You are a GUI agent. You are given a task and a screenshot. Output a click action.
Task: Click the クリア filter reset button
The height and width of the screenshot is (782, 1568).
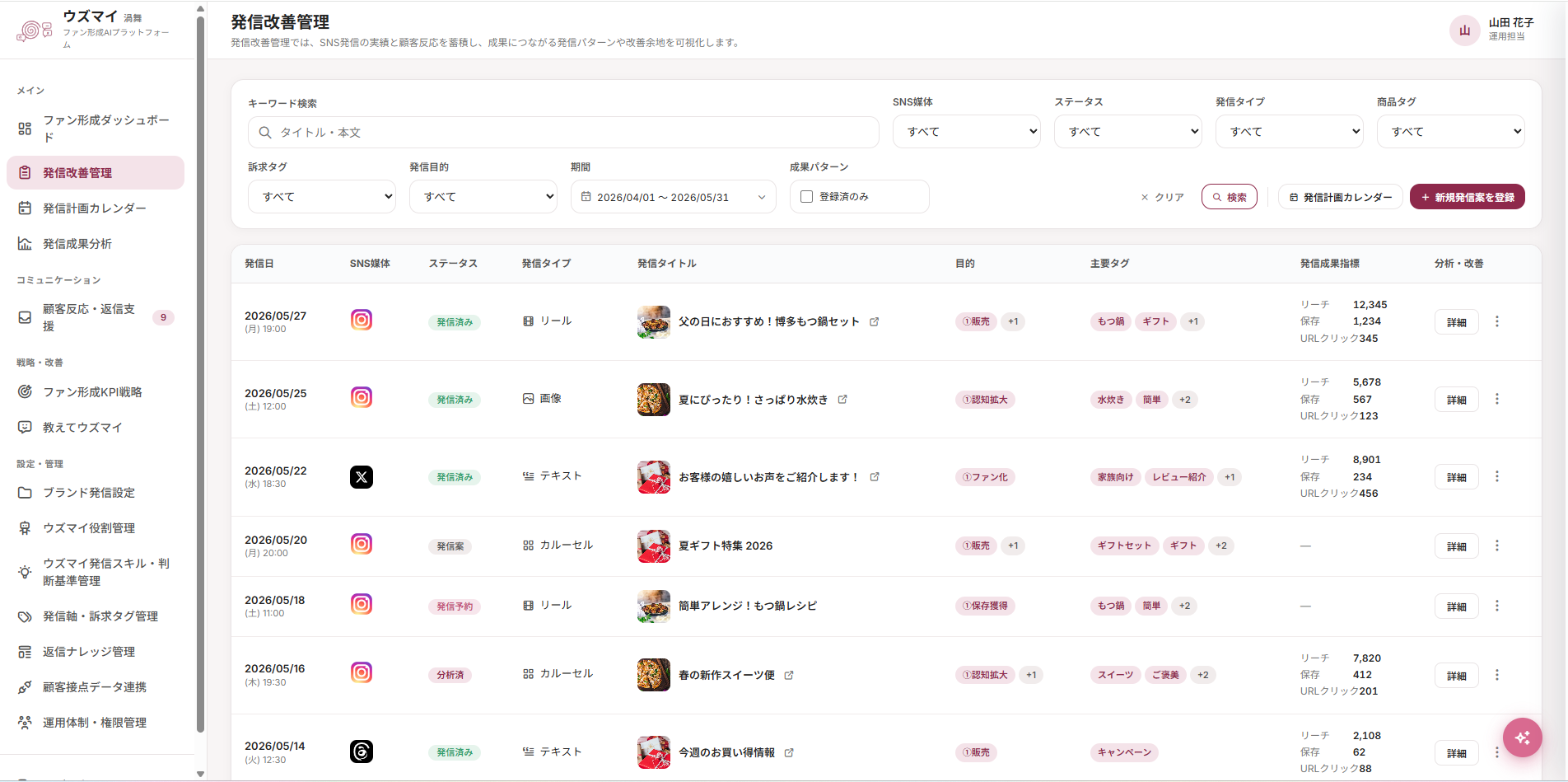coord(1162,197)
